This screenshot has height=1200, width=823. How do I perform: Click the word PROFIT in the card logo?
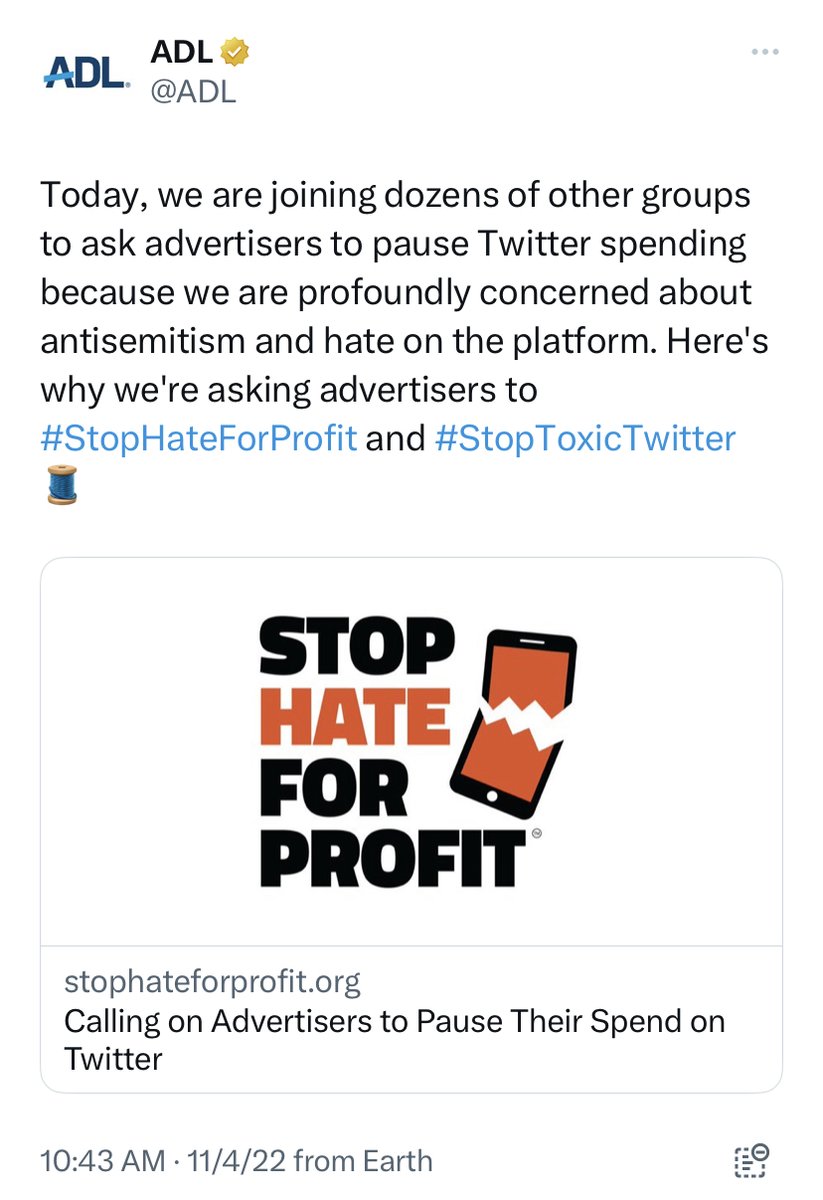click(x=392, y=856)
